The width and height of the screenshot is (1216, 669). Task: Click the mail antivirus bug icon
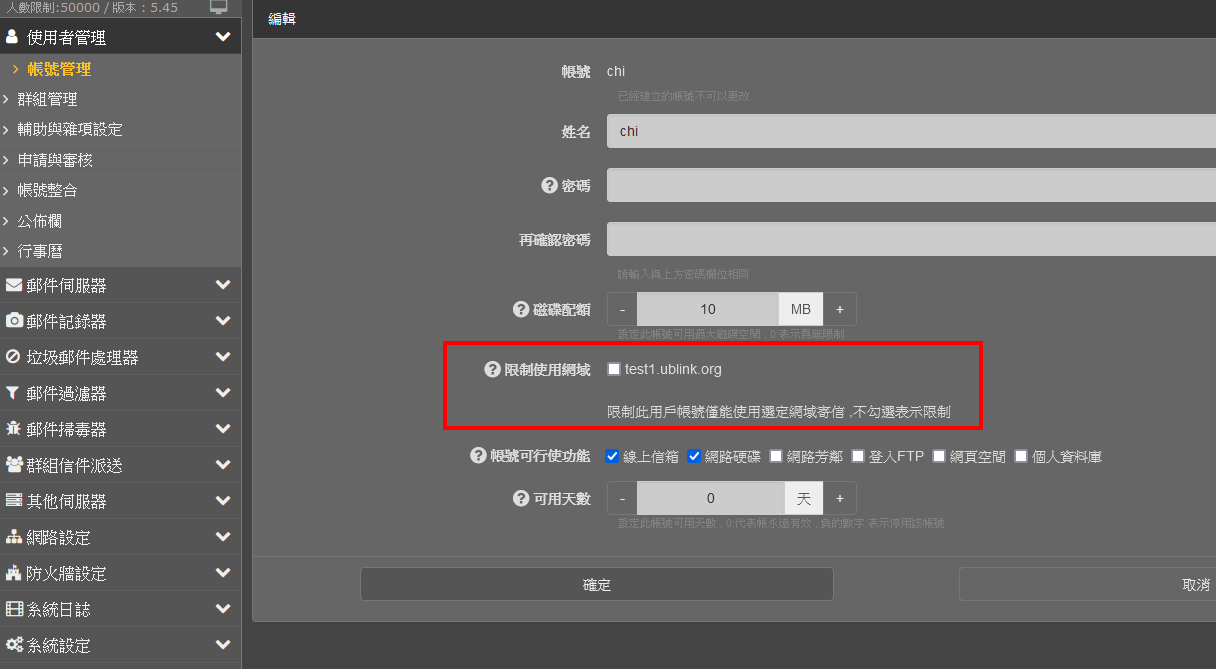pos(14,429)
